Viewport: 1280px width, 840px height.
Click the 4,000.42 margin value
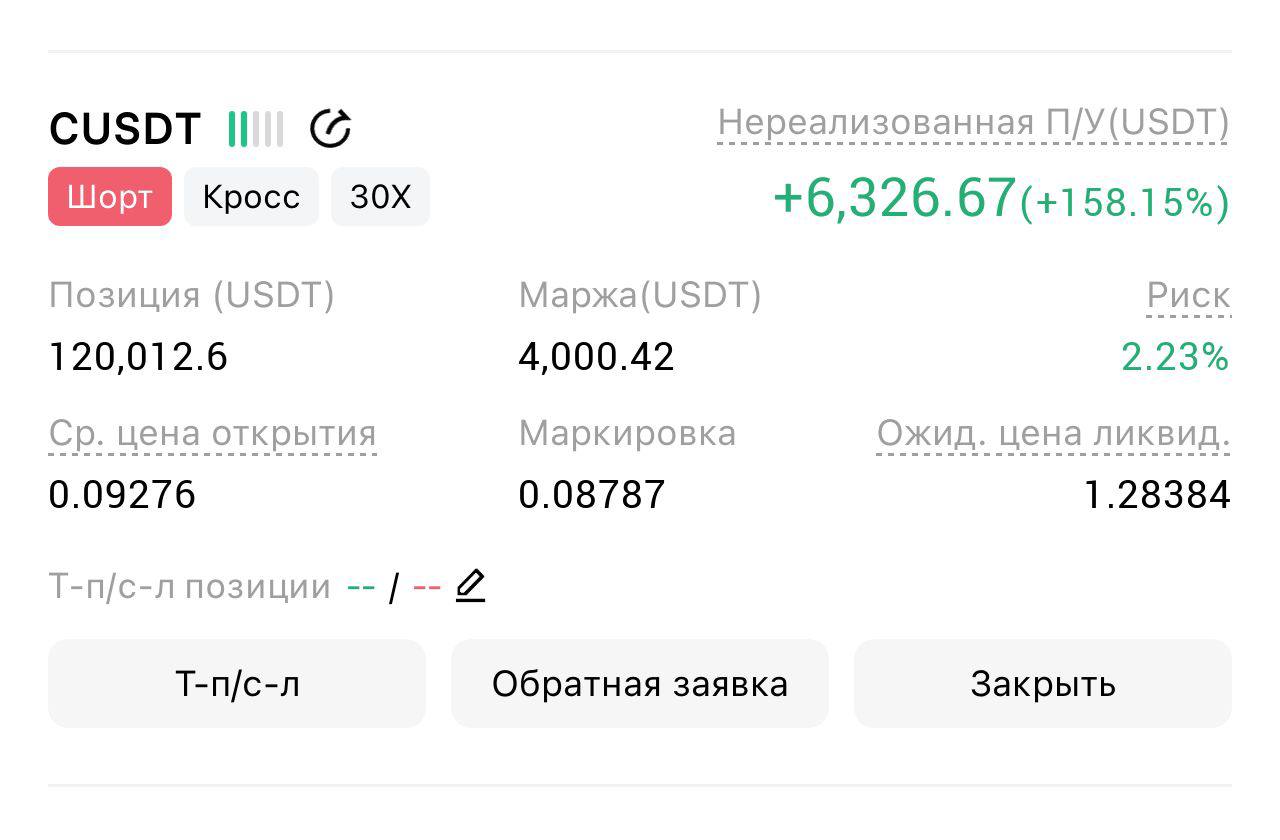(596, 356)
